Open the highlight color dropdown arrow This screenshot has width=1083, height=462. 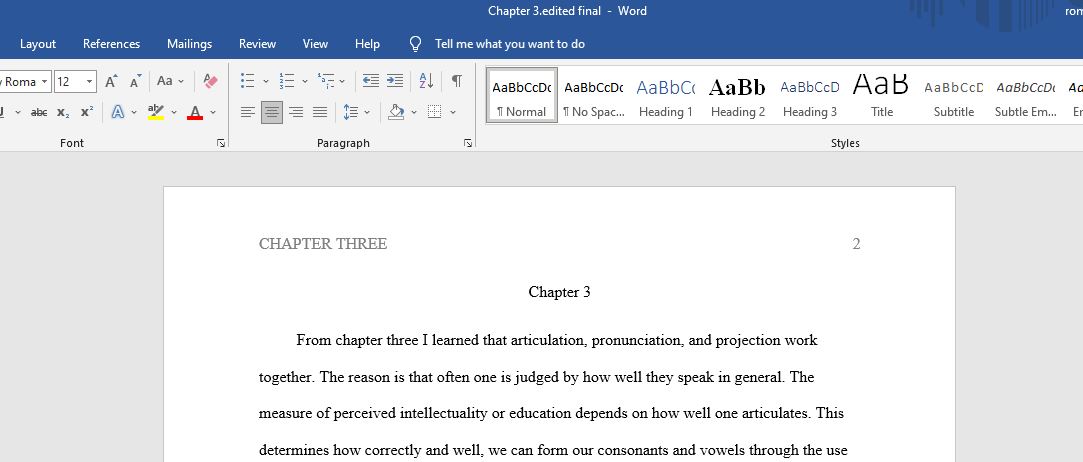click(174, 112)
